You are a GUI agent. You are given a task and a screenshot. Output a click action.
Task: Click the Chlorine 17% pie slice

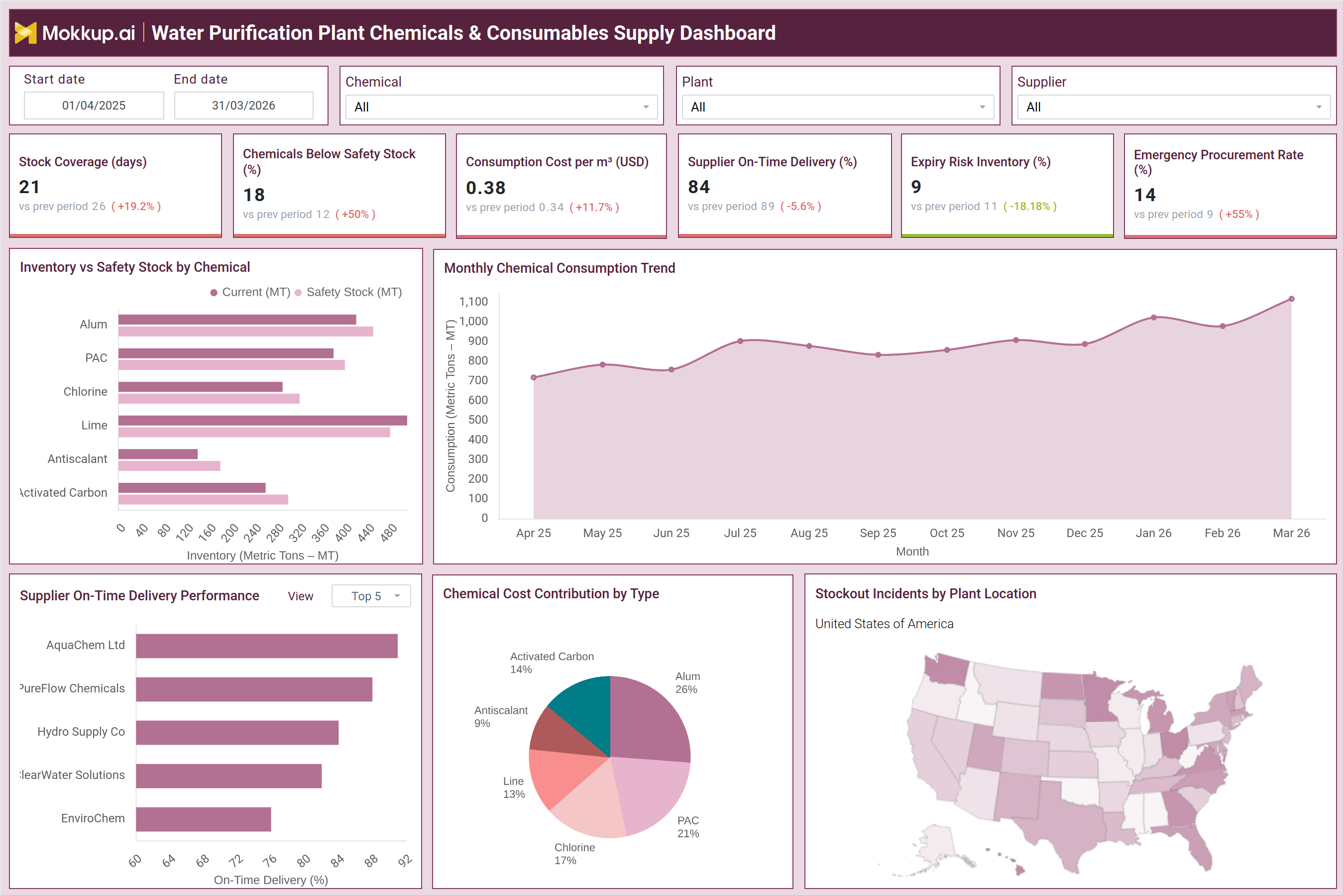[591, 803]
